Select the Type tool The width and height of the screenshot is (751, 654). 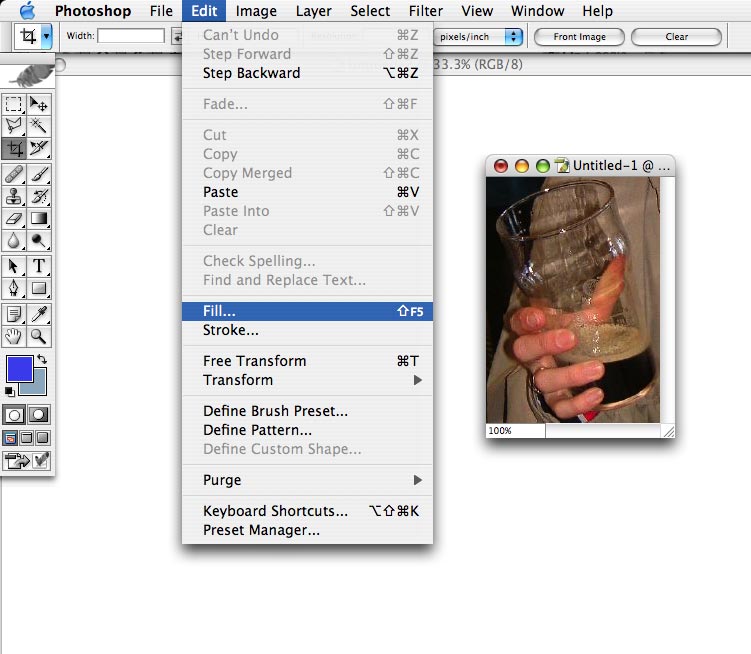39,266
